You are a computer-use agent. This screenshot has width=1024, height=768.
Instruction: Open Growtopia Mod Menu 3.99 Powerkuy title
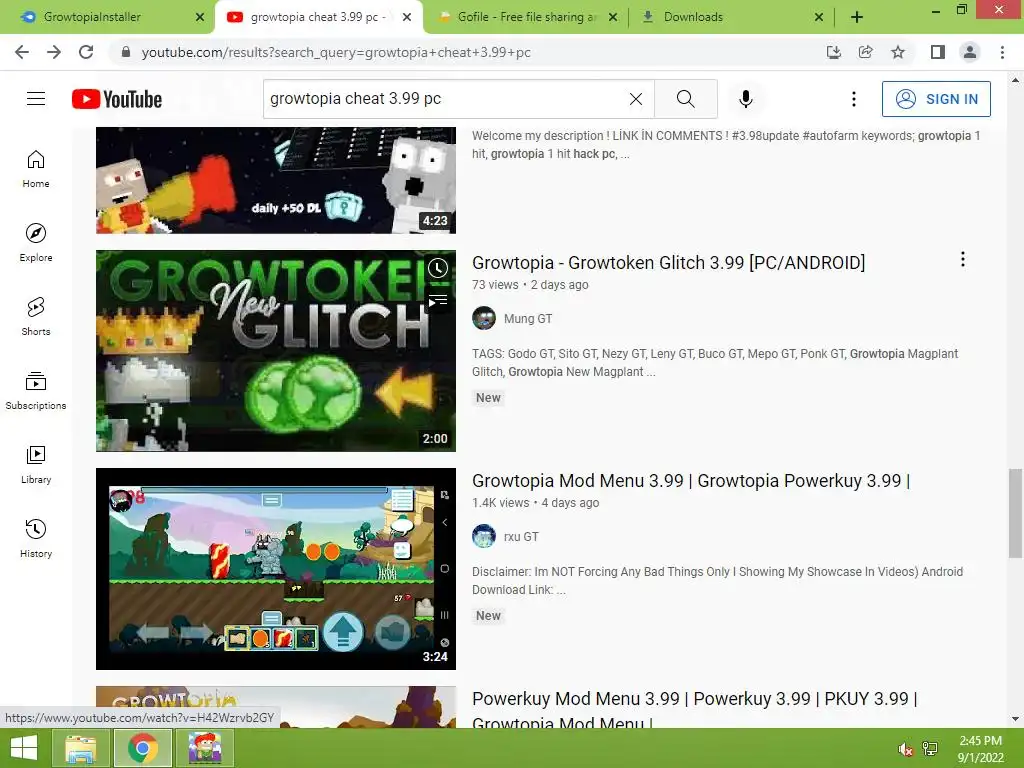click(691, 481)
